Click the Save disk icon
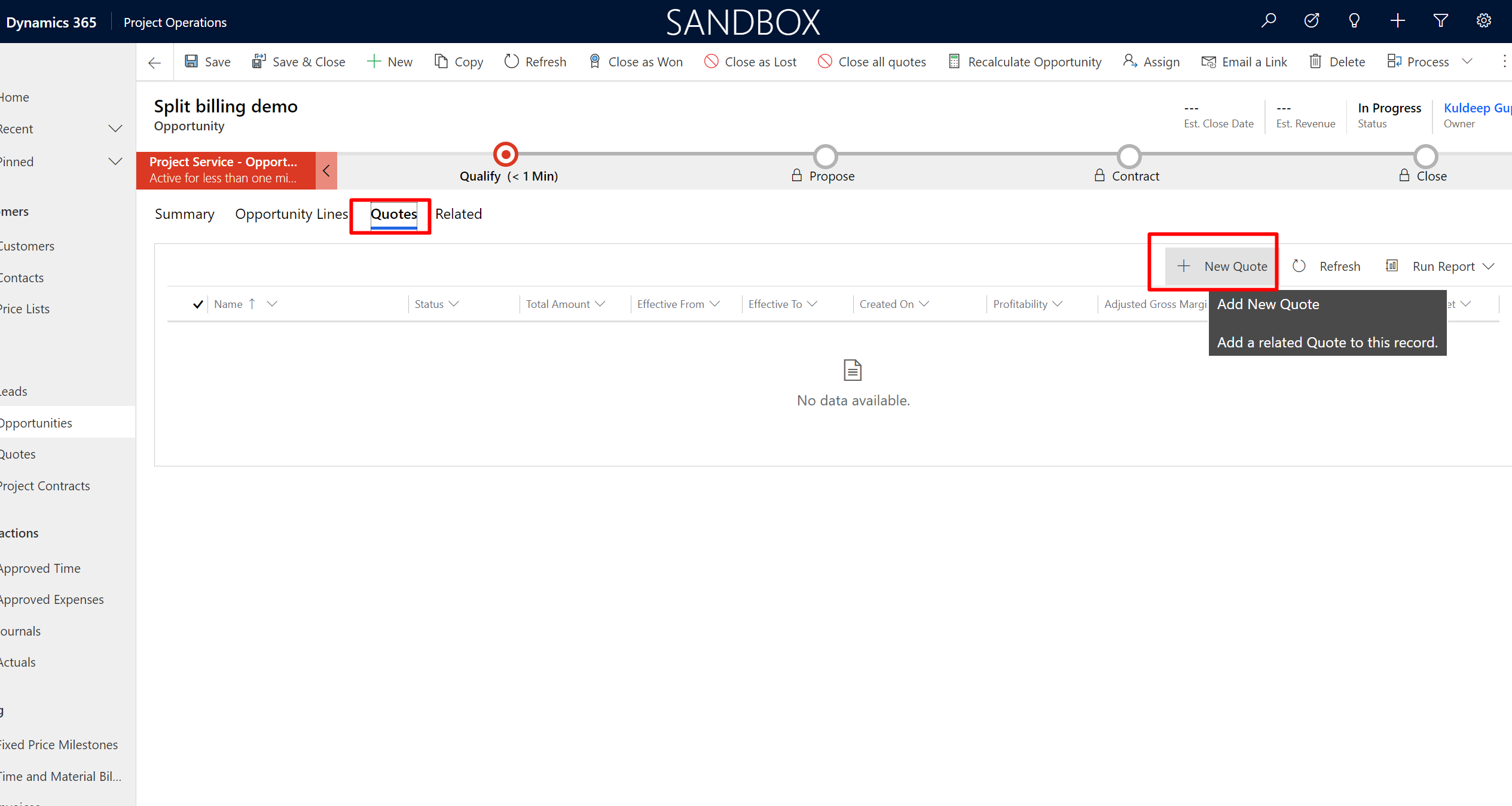Viewport: 1512px width, 806px height. pos(191,61)
